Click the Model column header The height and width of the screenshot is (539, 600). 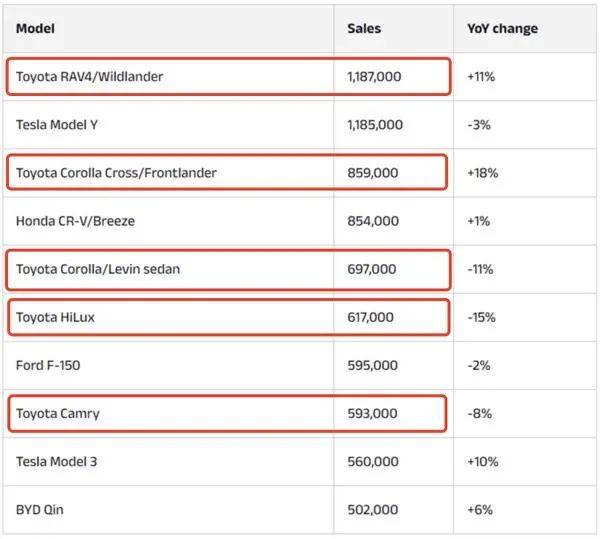35,29
